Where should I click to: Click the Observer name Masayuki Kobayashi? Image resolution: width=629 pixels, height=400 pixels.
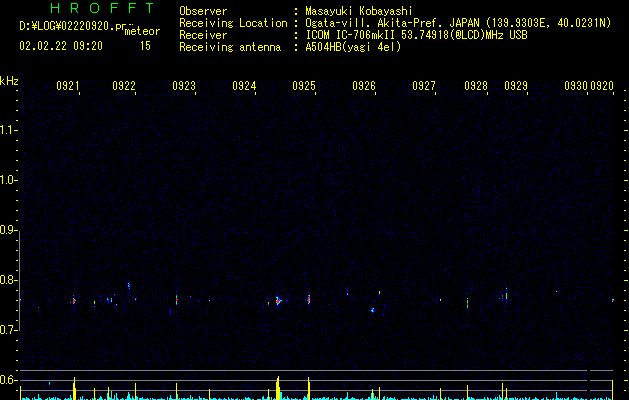(359, 11)
